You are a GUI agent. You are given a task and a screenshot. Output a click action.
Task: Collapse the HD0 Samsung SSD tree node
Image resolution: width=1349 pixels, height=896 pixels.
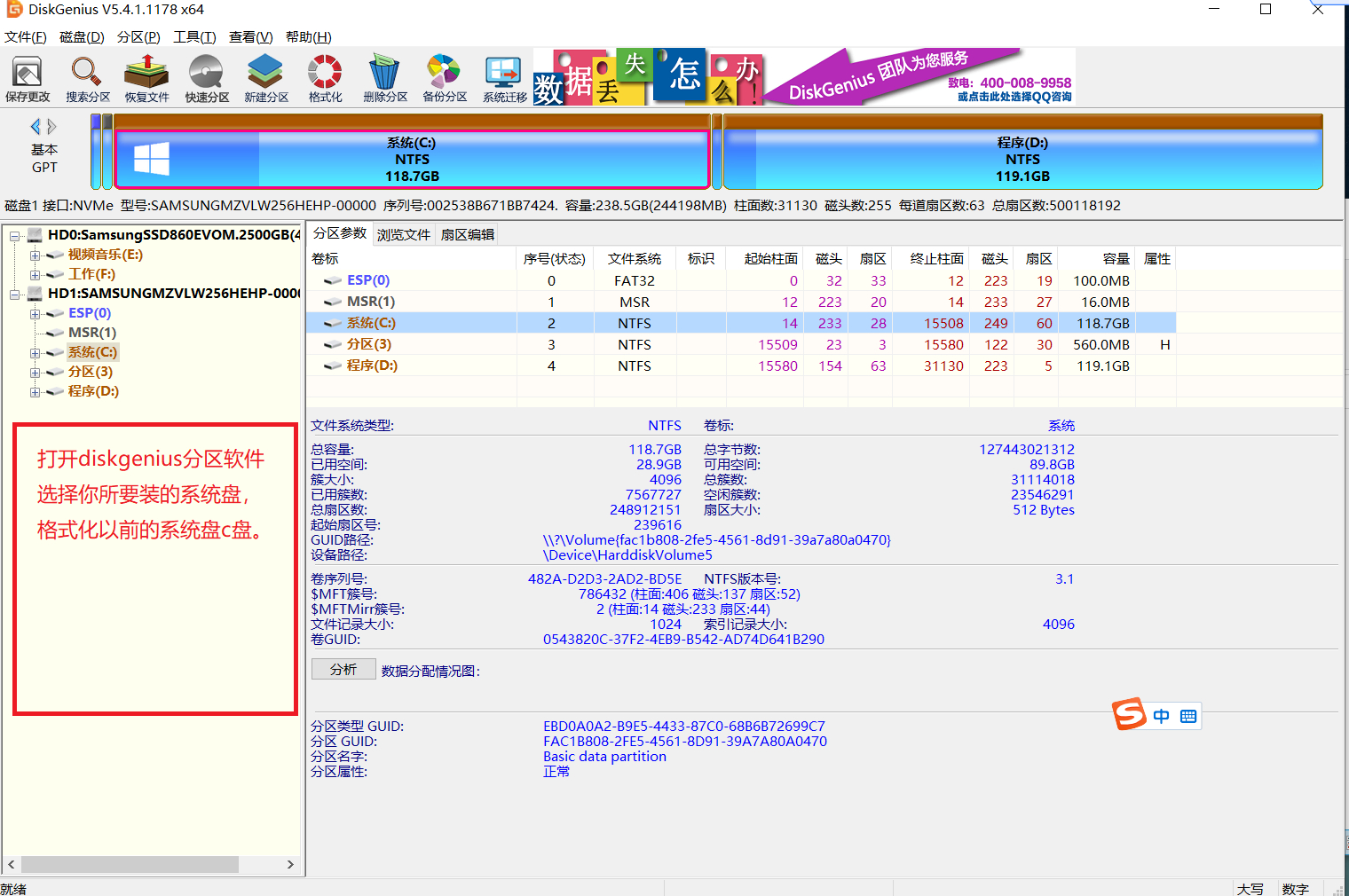15,236
